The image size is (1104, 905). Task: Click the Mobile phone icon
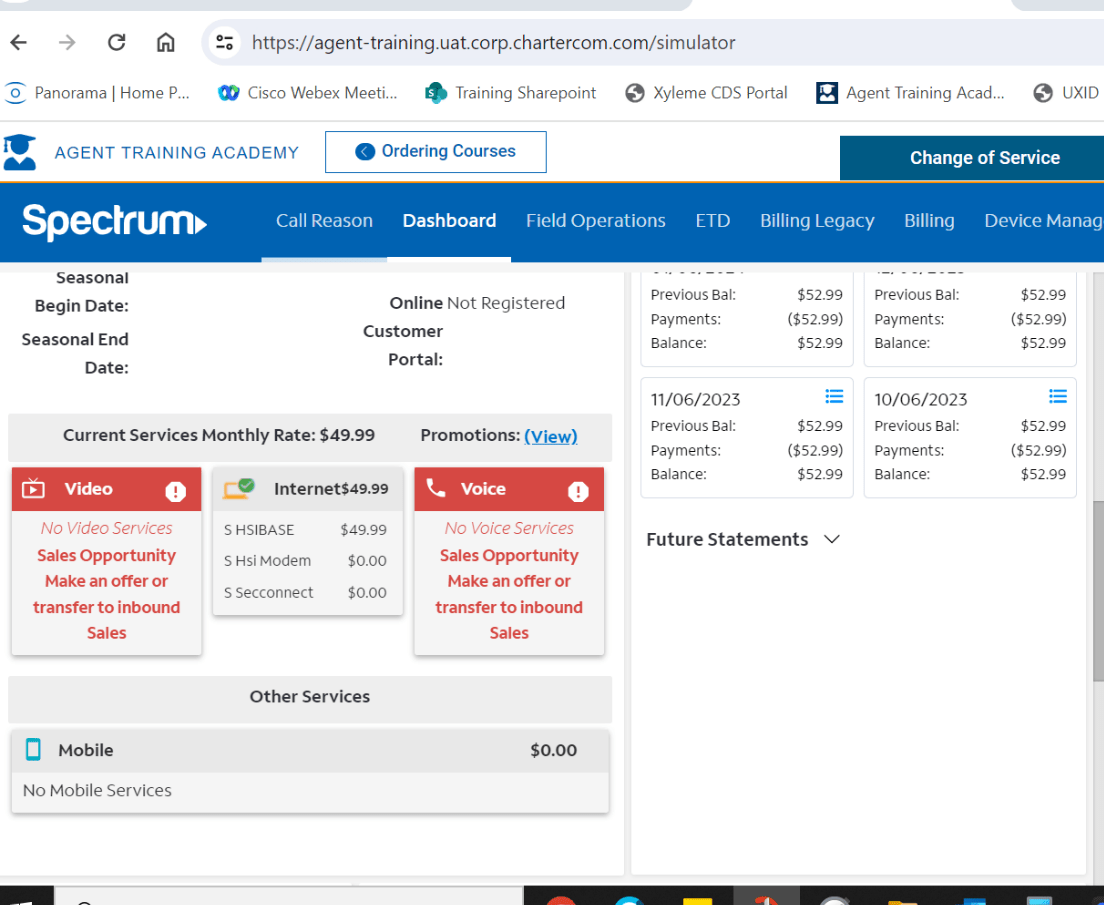pyautogui.click(x=34, y=750)
